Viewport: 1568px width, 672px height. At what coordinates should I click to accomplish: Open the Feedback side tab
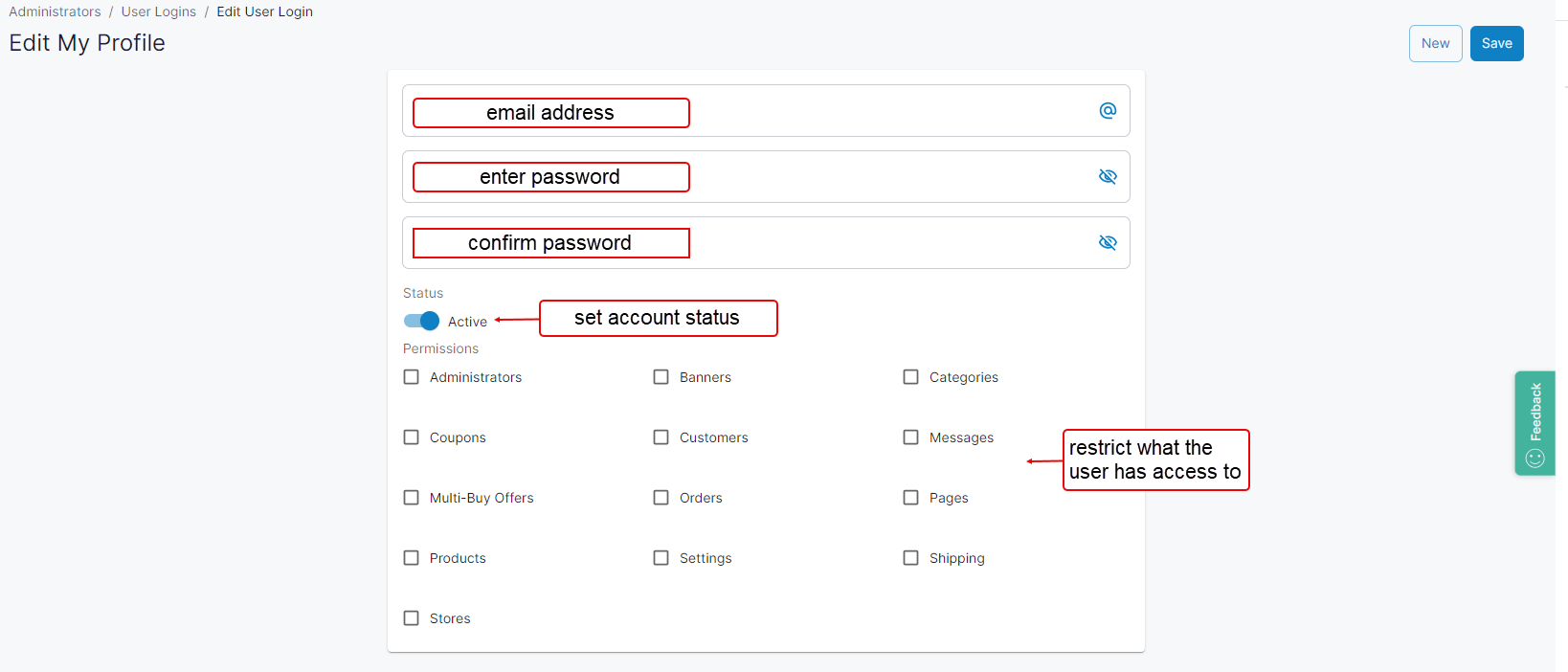(x=1534, y=422)
